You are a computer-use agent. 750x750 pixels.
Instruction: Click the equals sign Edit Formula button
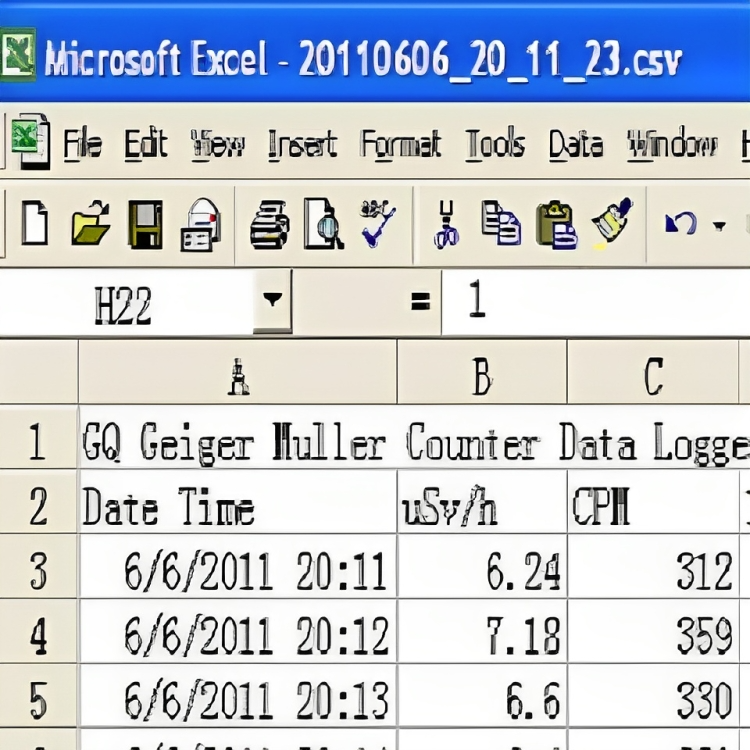[420, 302]
